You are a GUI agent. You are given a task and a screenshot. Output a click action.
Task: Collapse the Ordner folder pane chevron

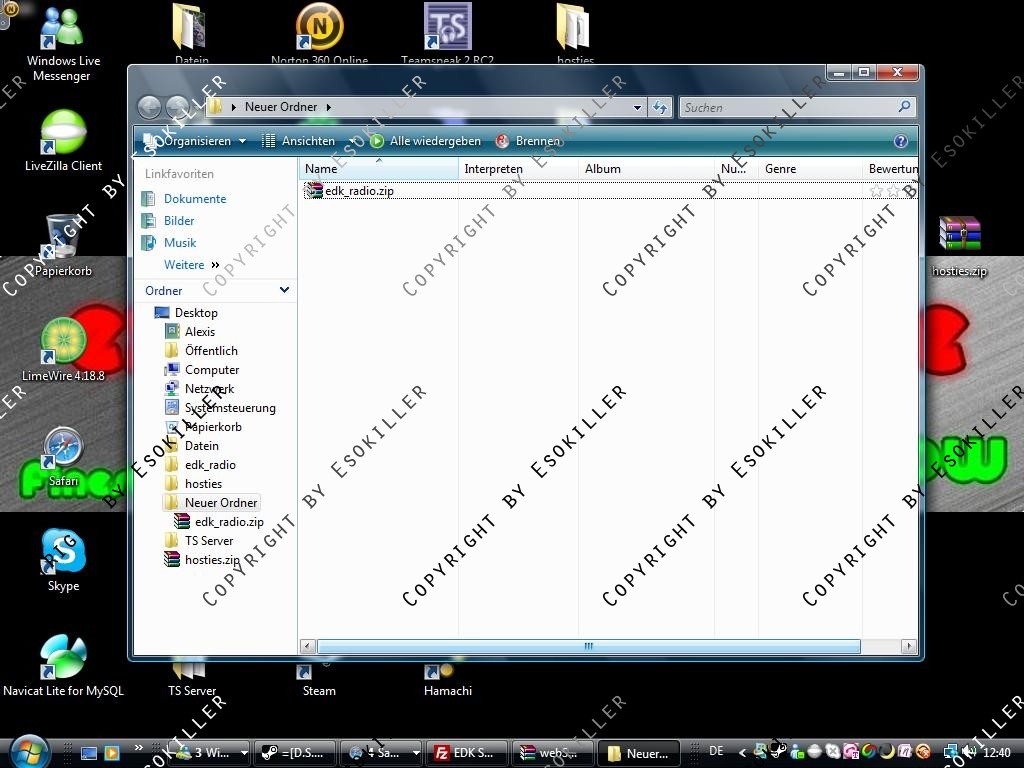pyautogui.click(x=284, y=290)
